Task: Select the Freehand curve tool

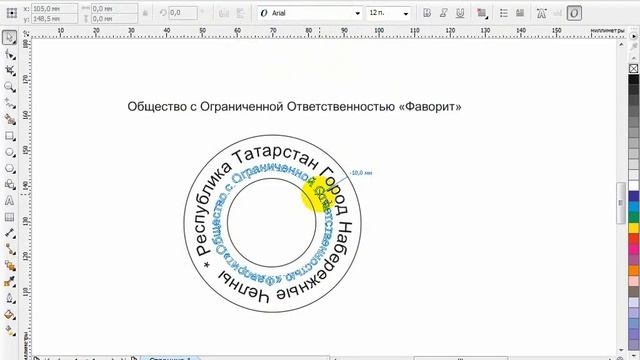Action: click(9, 103)
